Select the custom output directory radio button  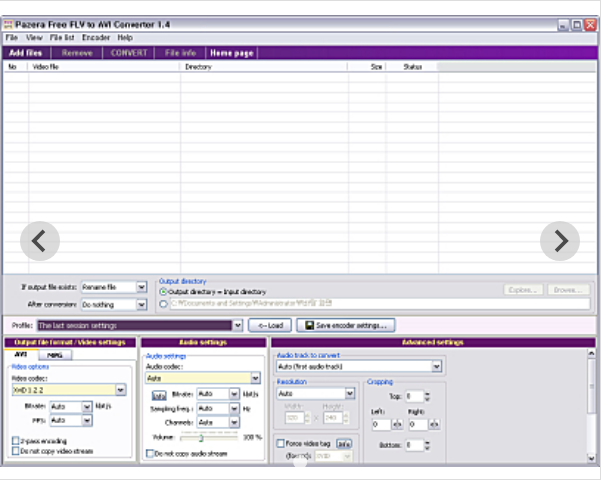(163, 304)
